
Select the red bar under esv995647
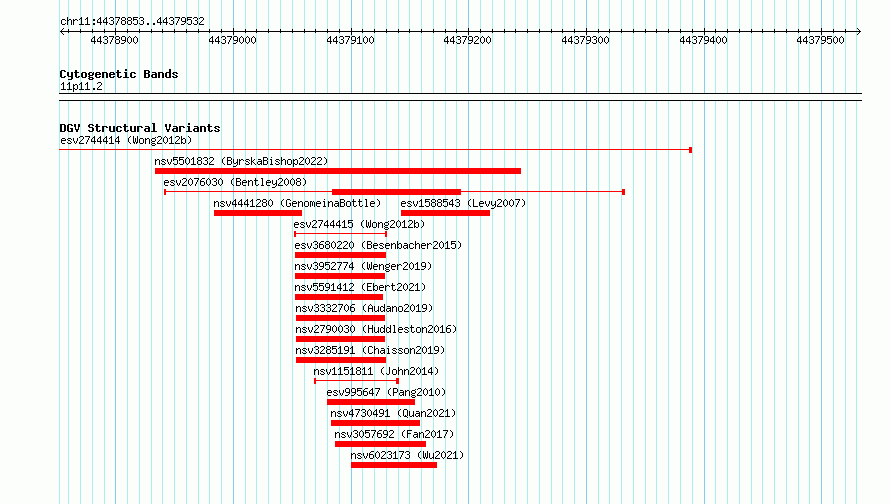tap(371, 402)
